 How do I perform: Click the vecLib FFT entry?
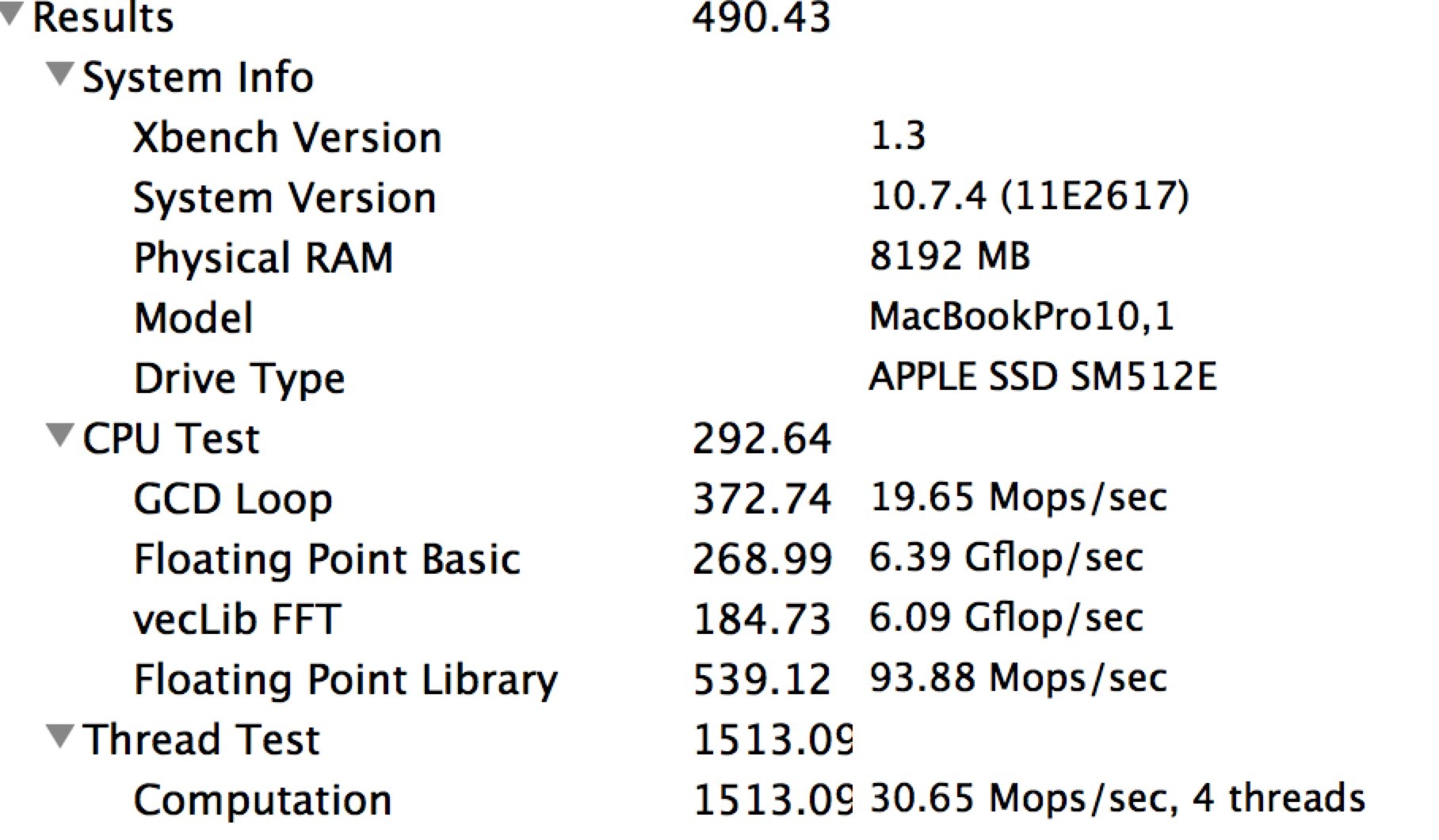tap(237, 620)
